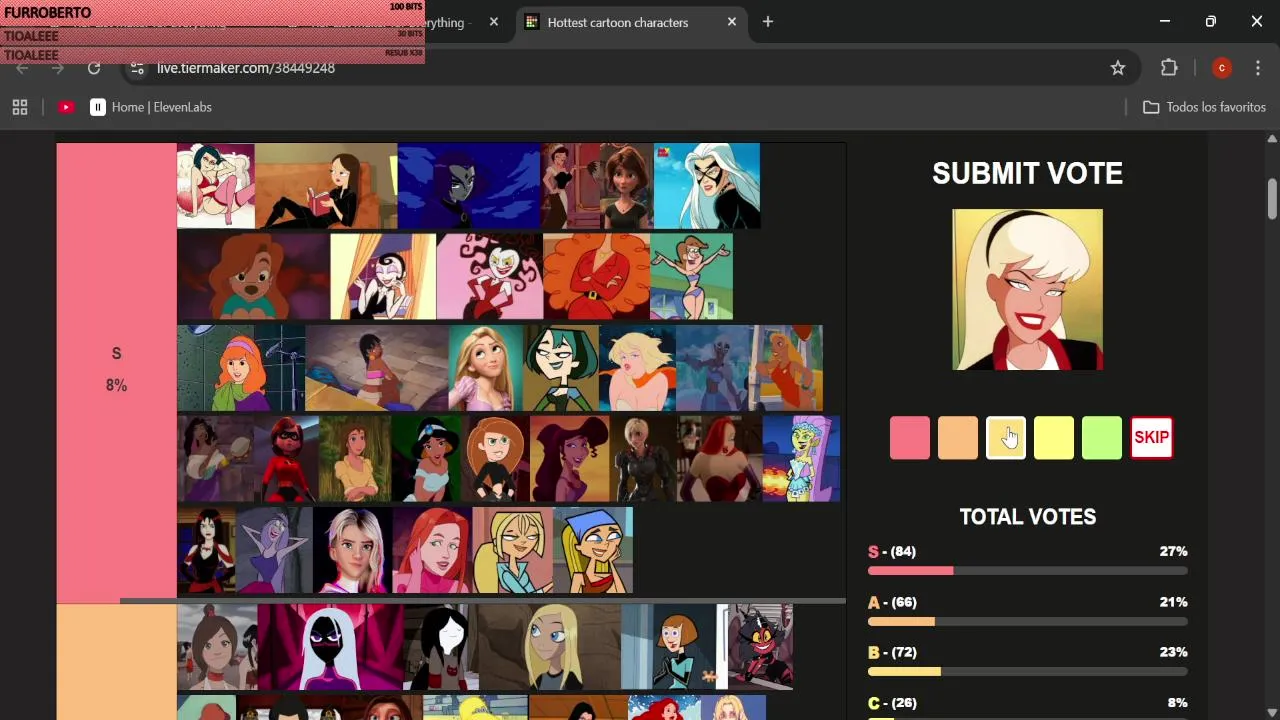Click the B tier vote progress bar
Screen dimensions: 1280x720
coord(1028,672)
